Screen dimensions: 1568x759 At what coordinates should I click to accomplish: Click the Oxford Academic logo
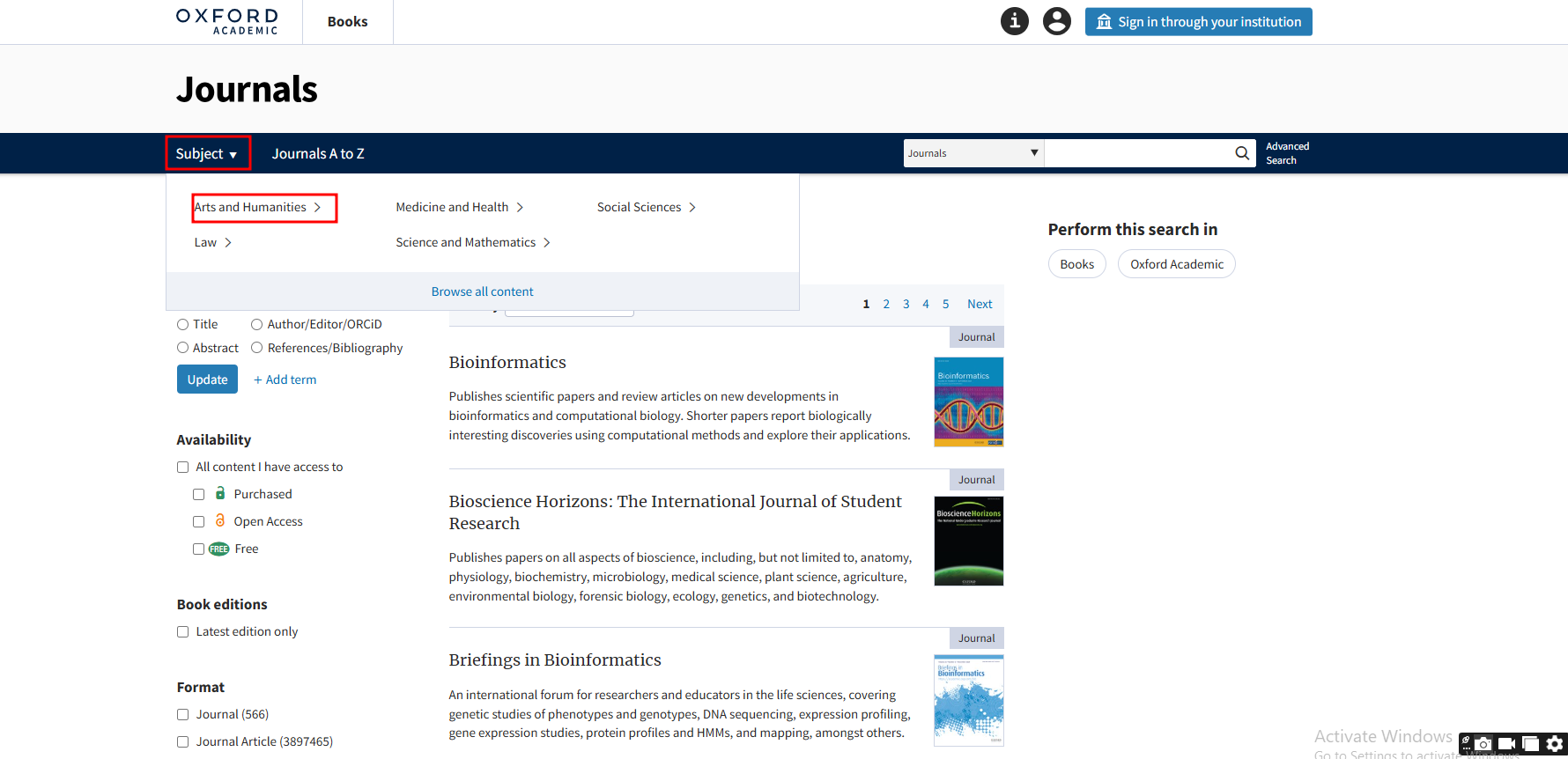(227, 21)
